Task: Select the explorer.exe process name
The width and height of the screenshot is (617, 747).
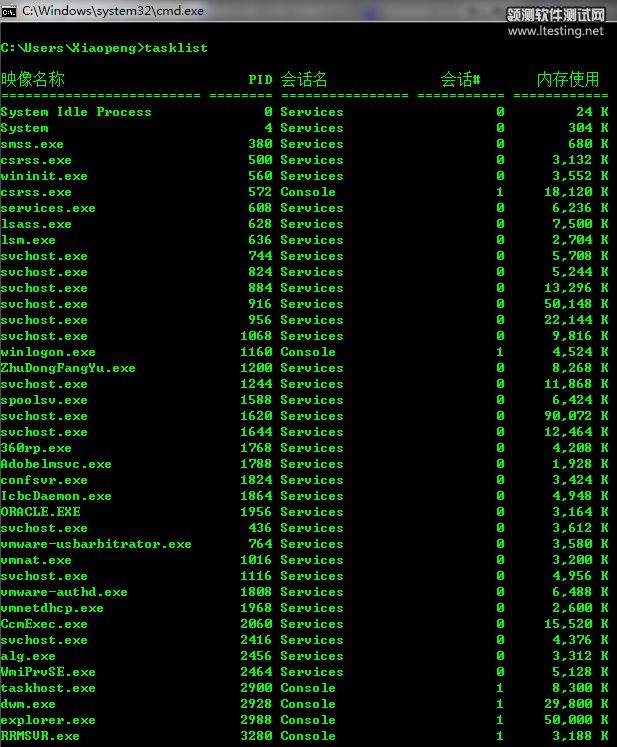Action: click(x=48, y=720)
